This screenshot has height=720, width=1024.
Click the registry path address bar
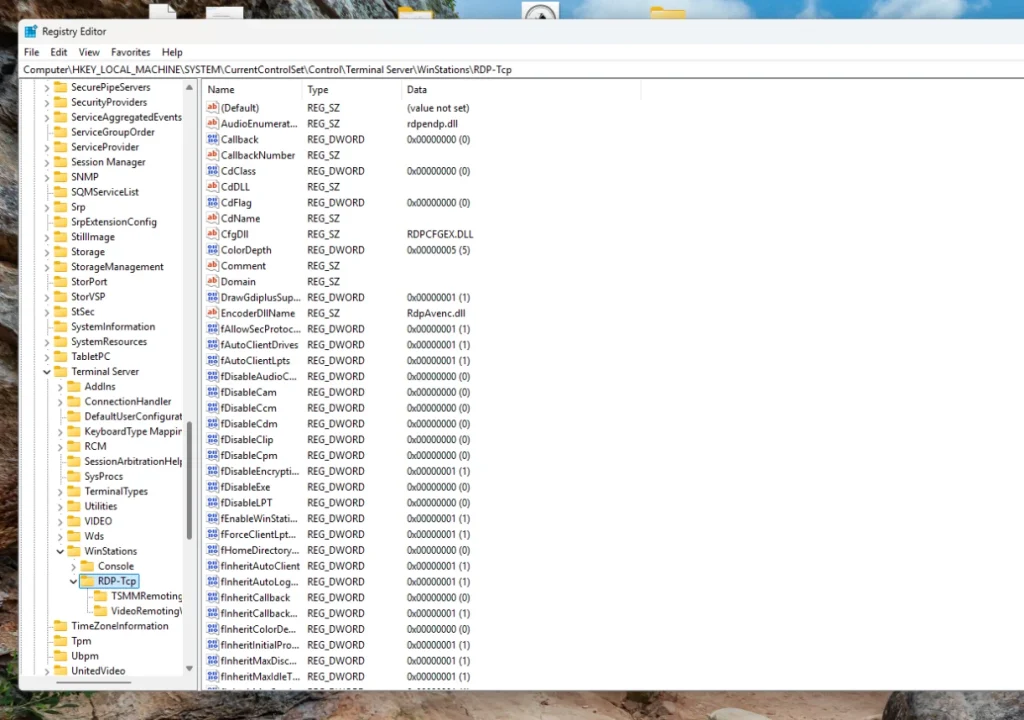[x=522, y=69]
